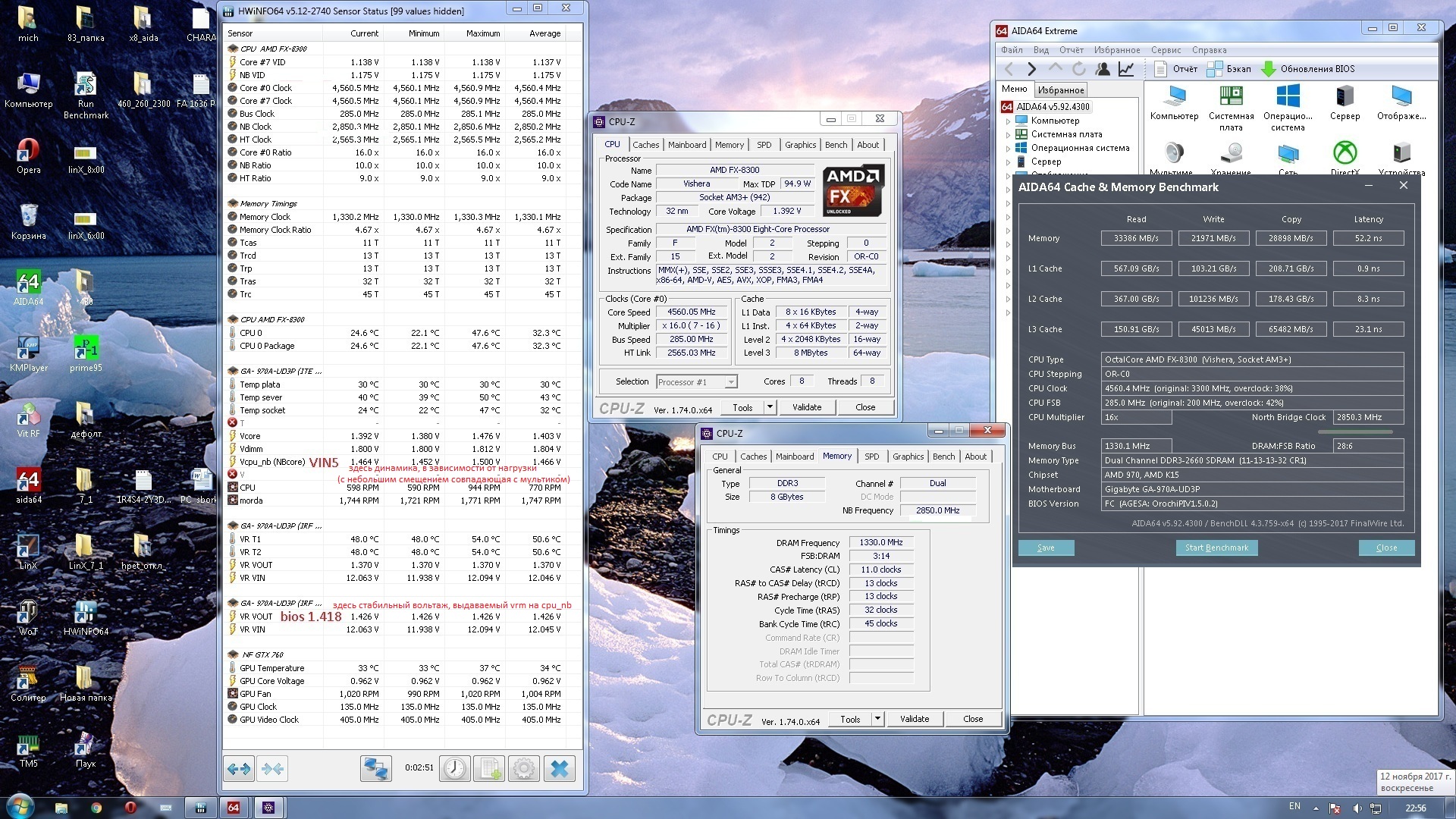Expand the Компьютер tree node
Screen dimensions: 1456x819
click(x=1008, y=121)
